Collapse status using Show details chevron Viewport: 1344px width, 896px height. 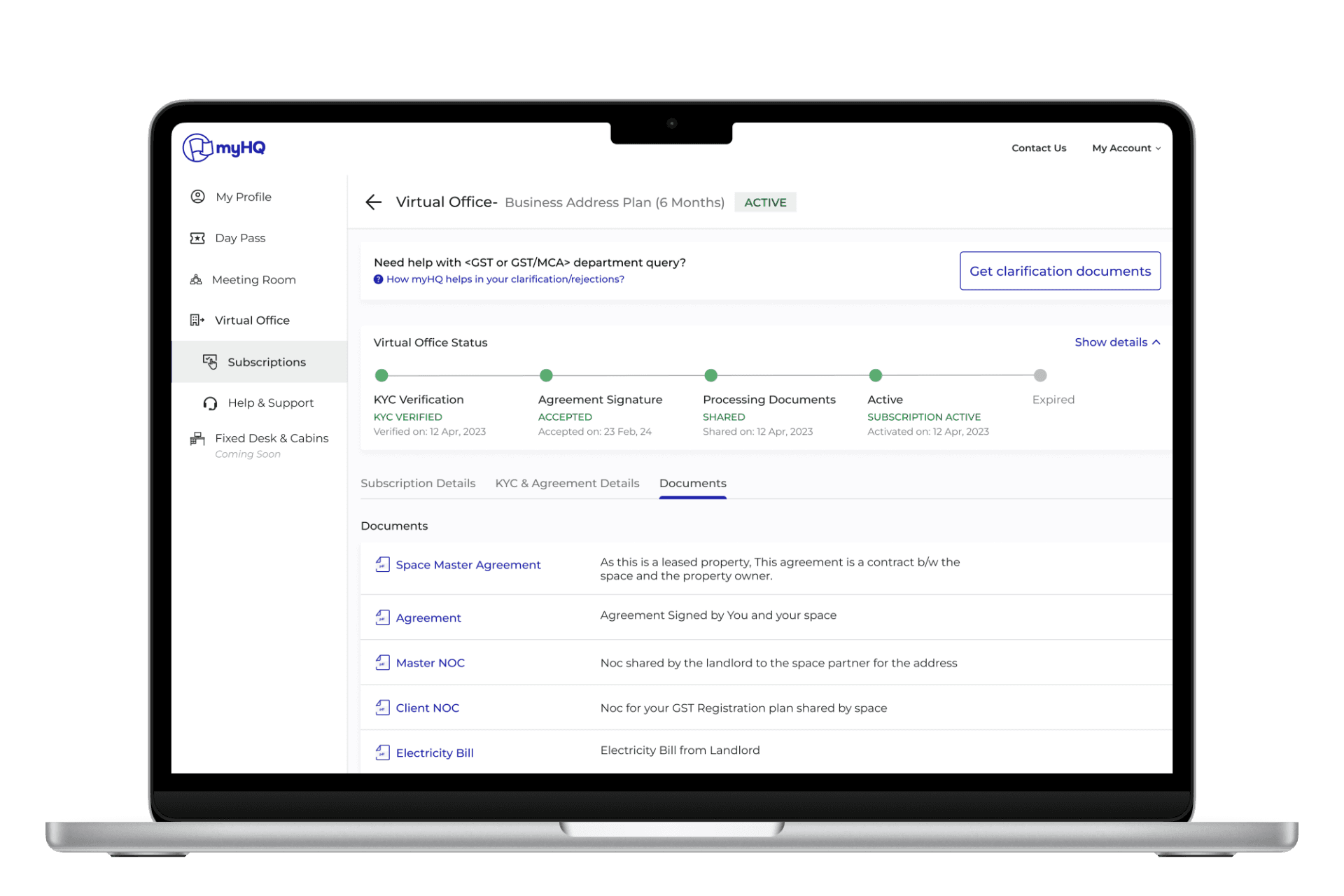coord(1156,342)
